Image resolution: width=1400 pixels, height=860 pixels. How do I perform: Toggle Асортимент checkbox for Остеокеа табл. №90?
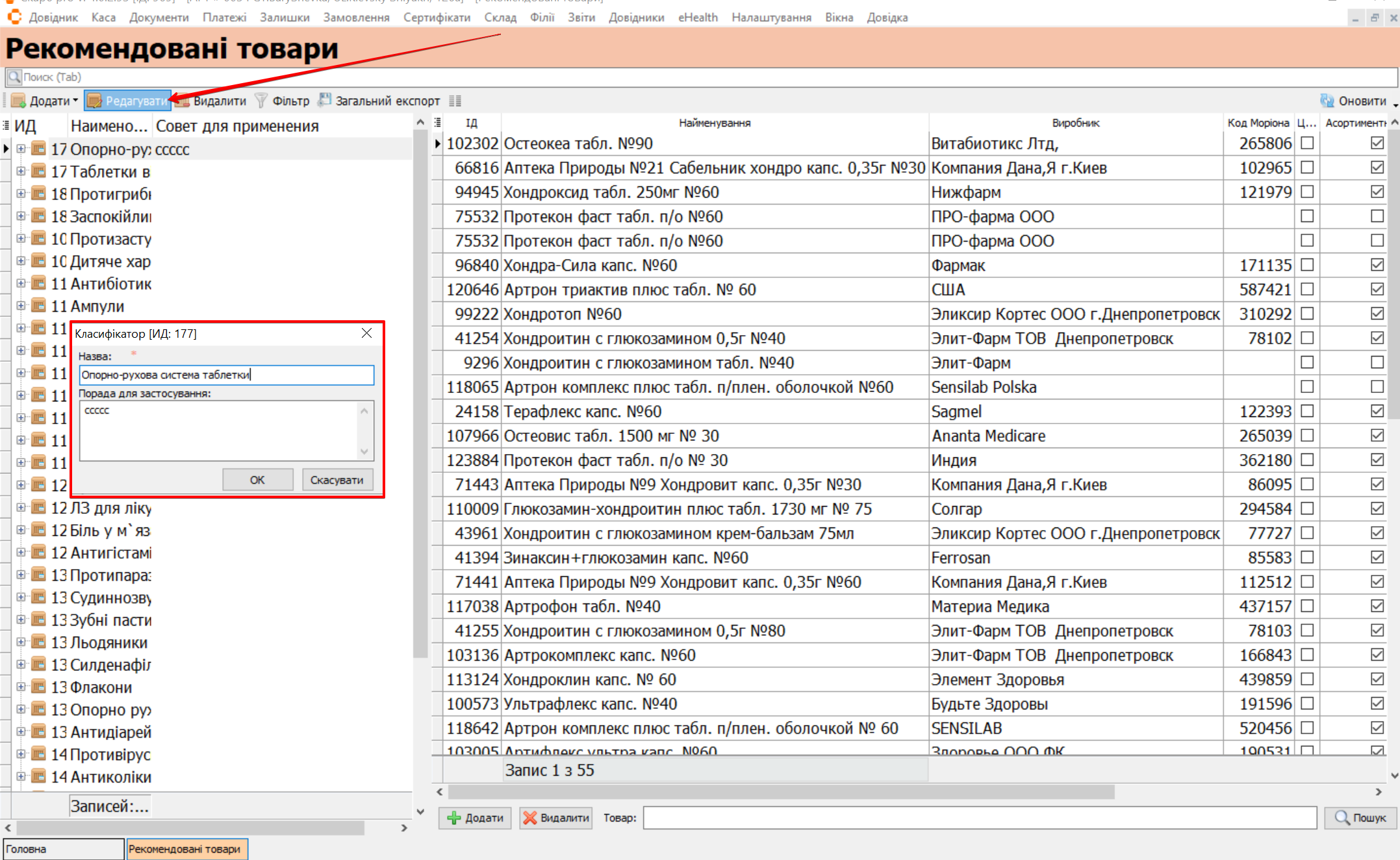coord(1377,143)
